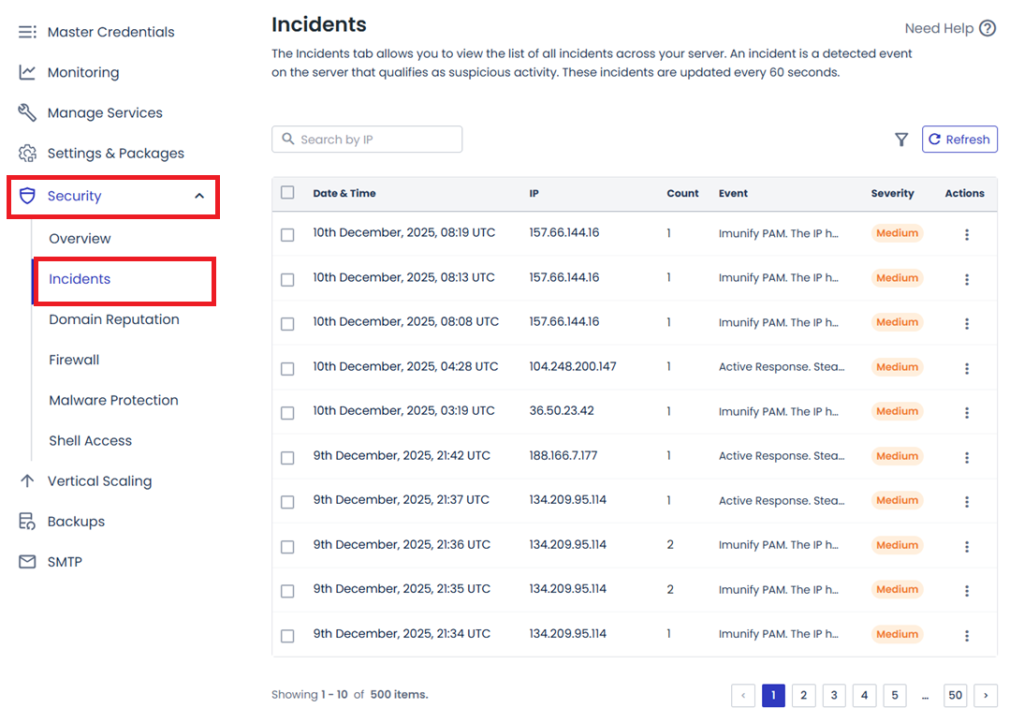The width and height of the screenshot is (1024, 723).
Task: Click IP 104.248.200.147 cell
Action: [573, 366]
